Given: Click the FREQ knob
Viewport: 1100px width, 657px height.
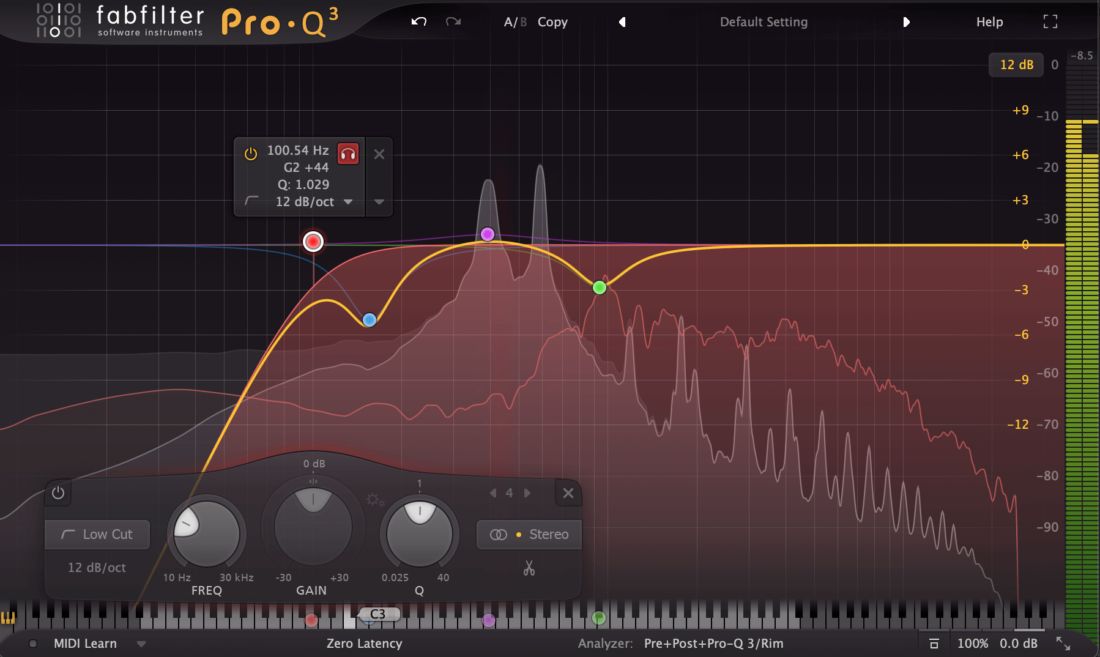Looking at the screenshot, I should point(207,534).
